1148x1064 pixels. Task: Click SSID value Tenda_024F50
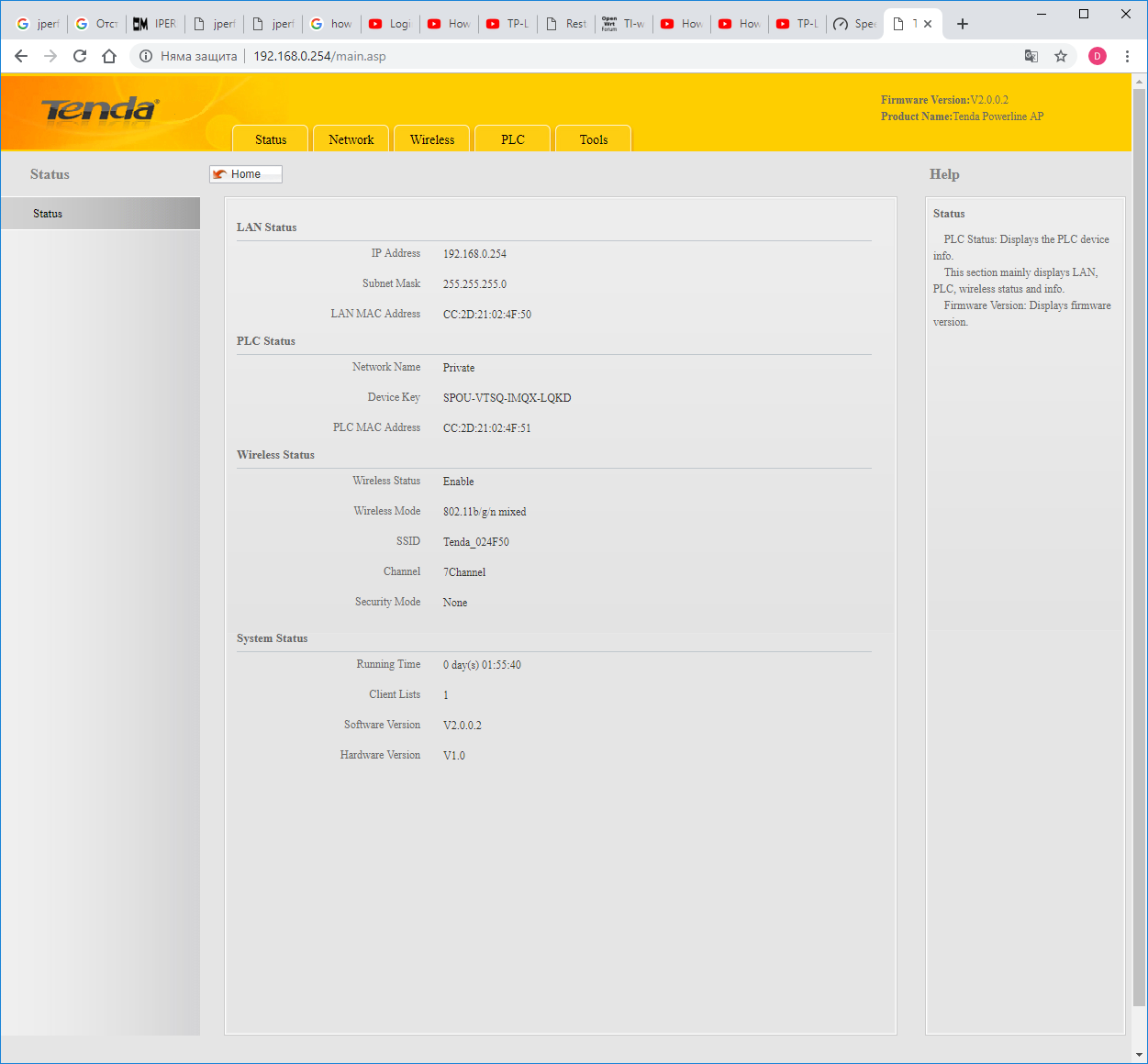476,542
